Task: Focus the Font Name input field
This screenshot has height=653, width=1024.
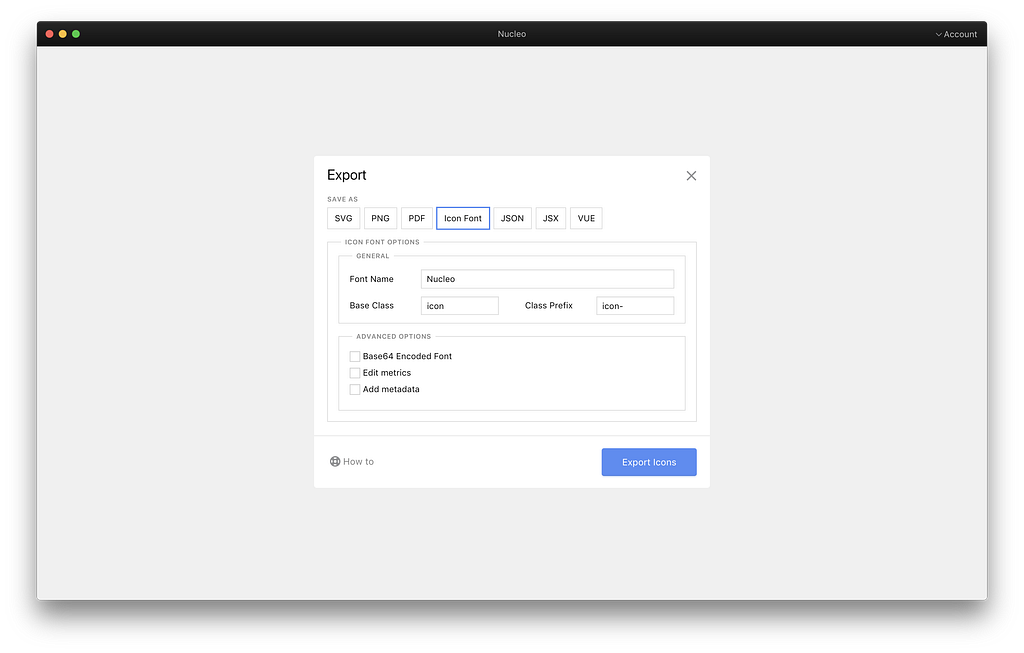Action: [x=547, y=279]
